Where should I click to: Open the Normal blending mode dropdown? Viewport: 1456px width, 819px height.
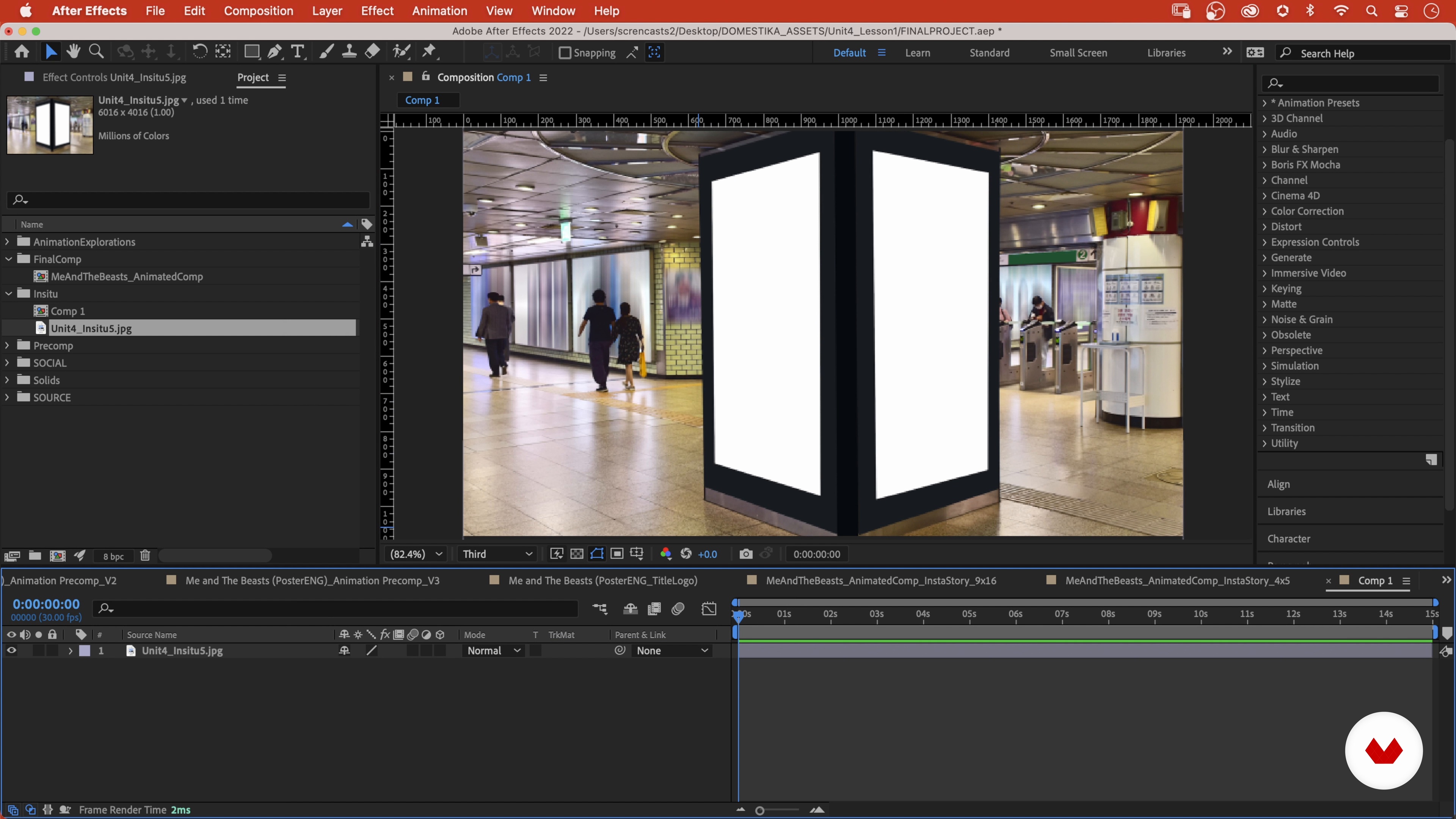(x=493, y=651)
